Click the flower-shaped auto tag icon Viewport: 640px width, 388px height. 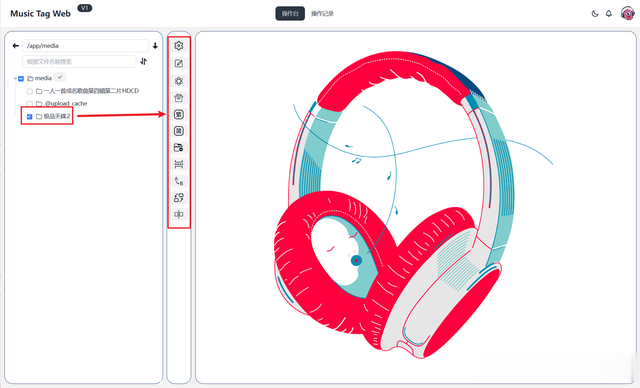click(178, 81)
